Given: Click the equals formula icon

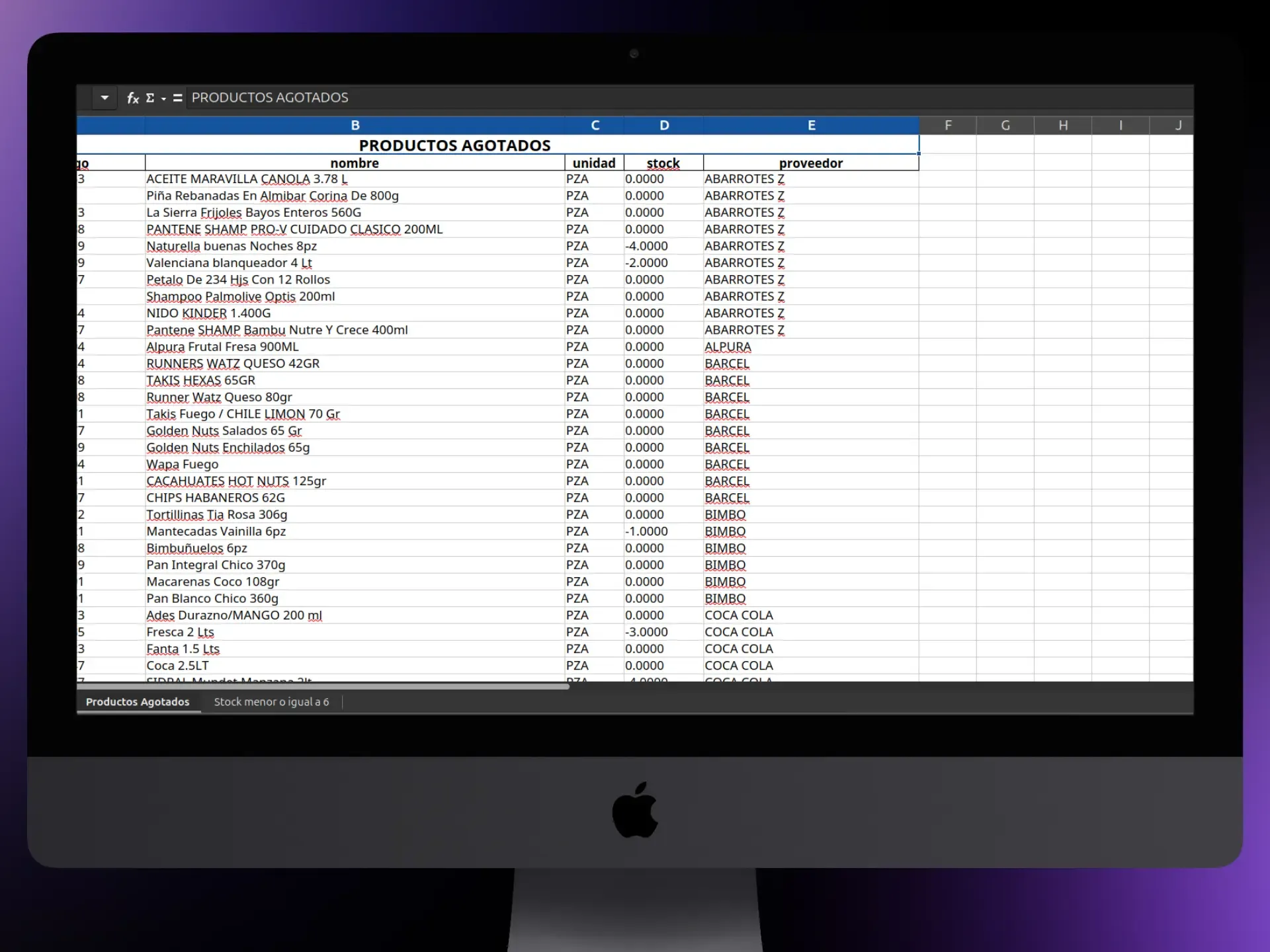Looking at the screenshot, I should [177, 98].
